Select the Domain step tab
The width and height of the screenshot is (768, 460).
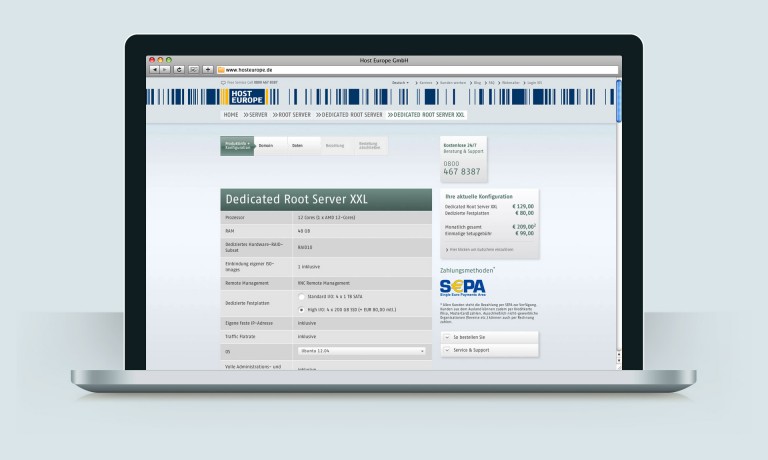click(270, 146)
